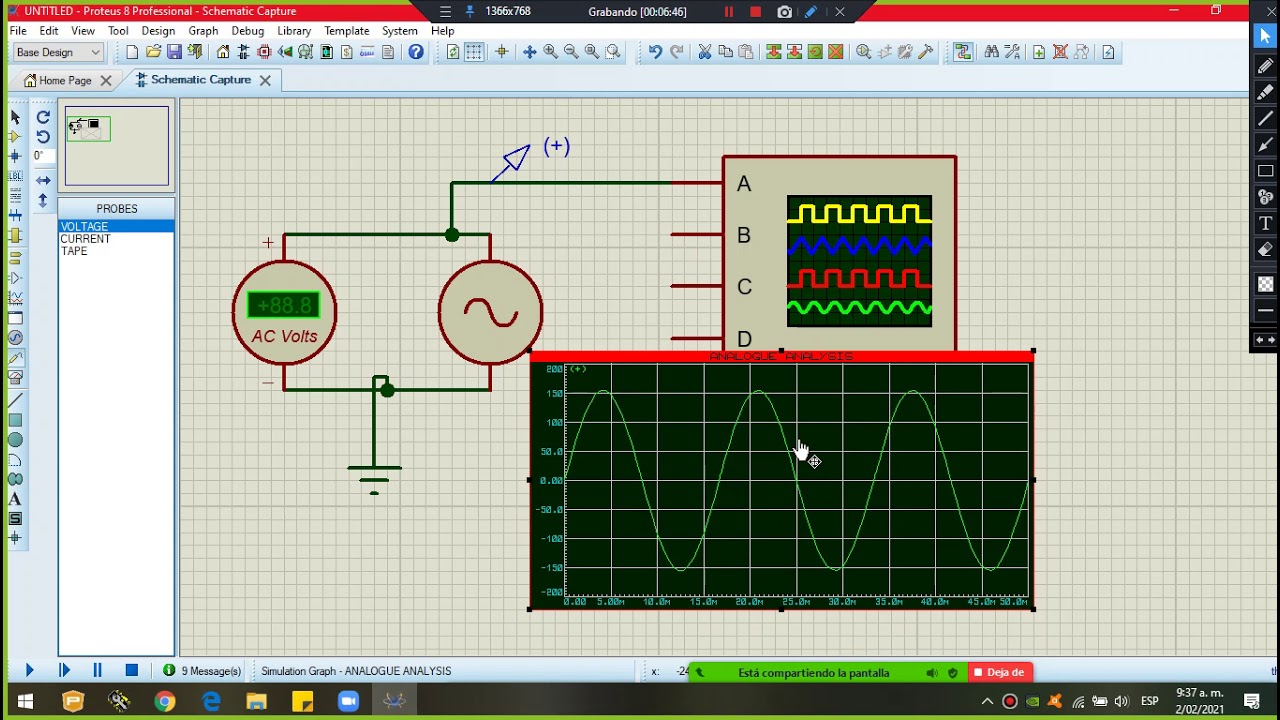Click the ANALOGUE ANALYSIS graph title bar

coord(781,356)
